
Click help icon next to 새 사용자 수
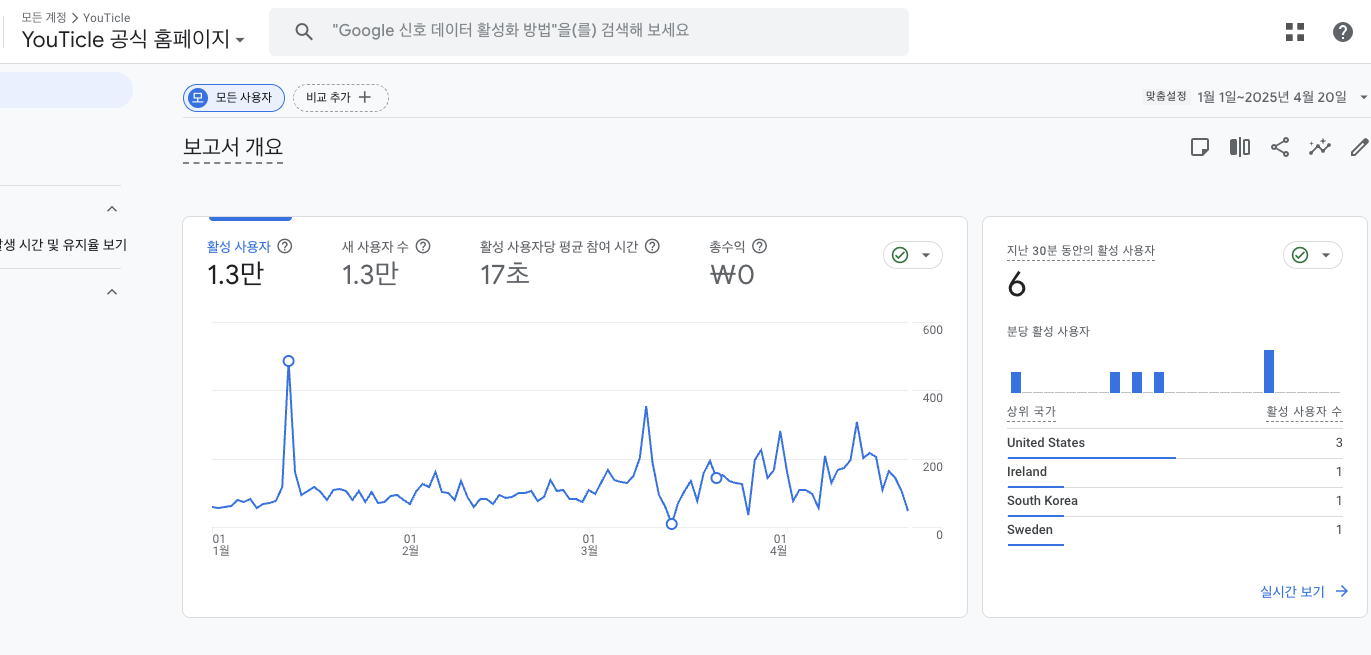click(x=423, y=246)
